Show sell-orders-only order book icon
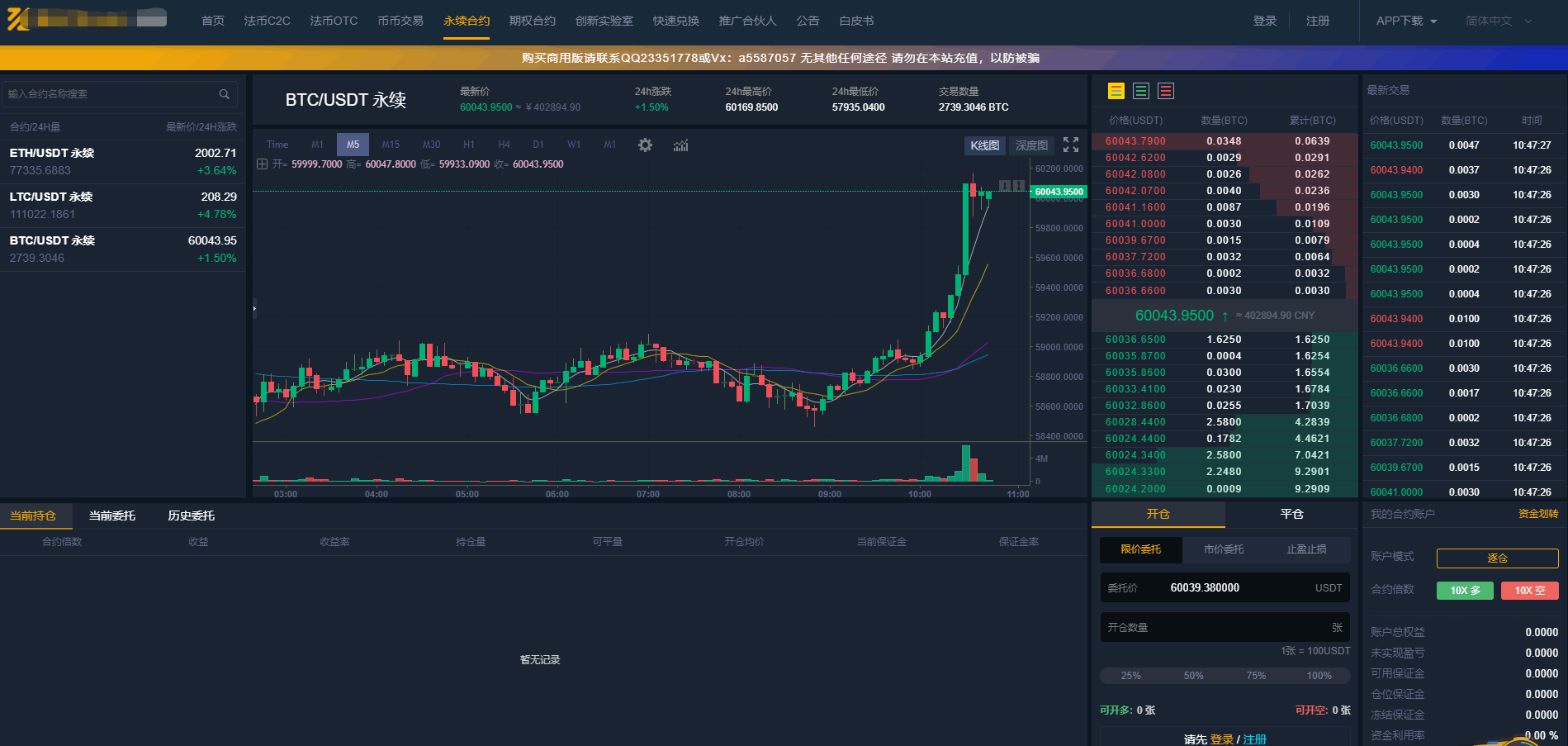Image resolution: width=1568 pixels, height=746 pixels. (1166, 92)
